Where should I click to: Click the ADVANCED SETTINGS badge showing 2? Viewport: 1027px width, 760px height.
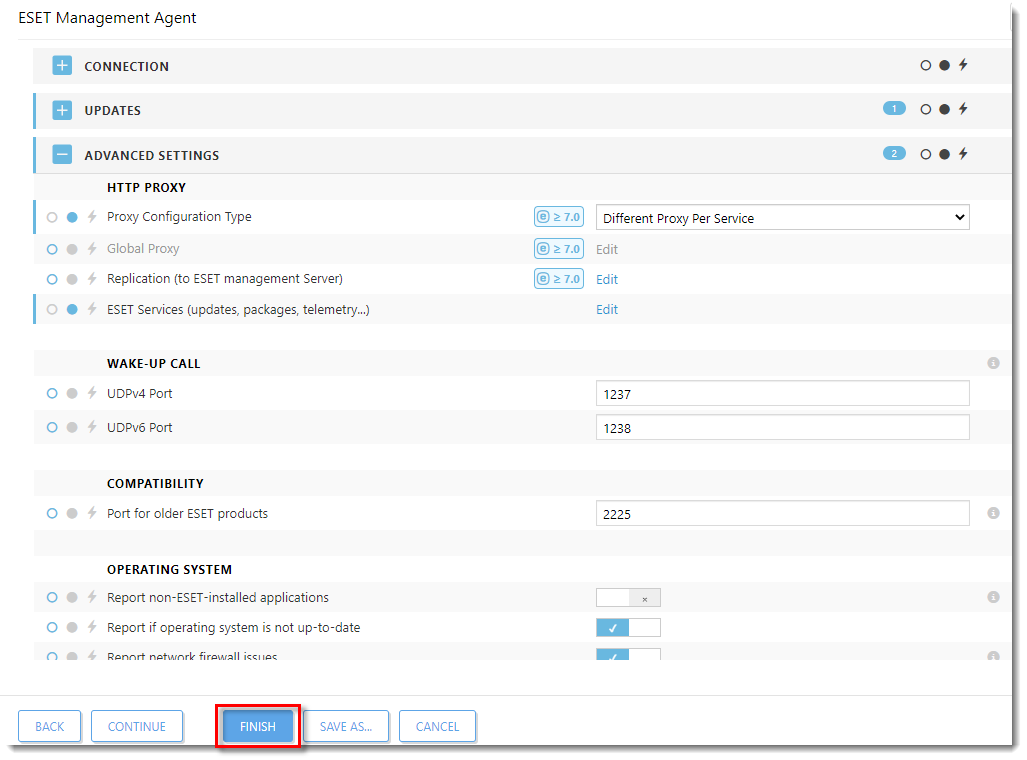point(894,153)
